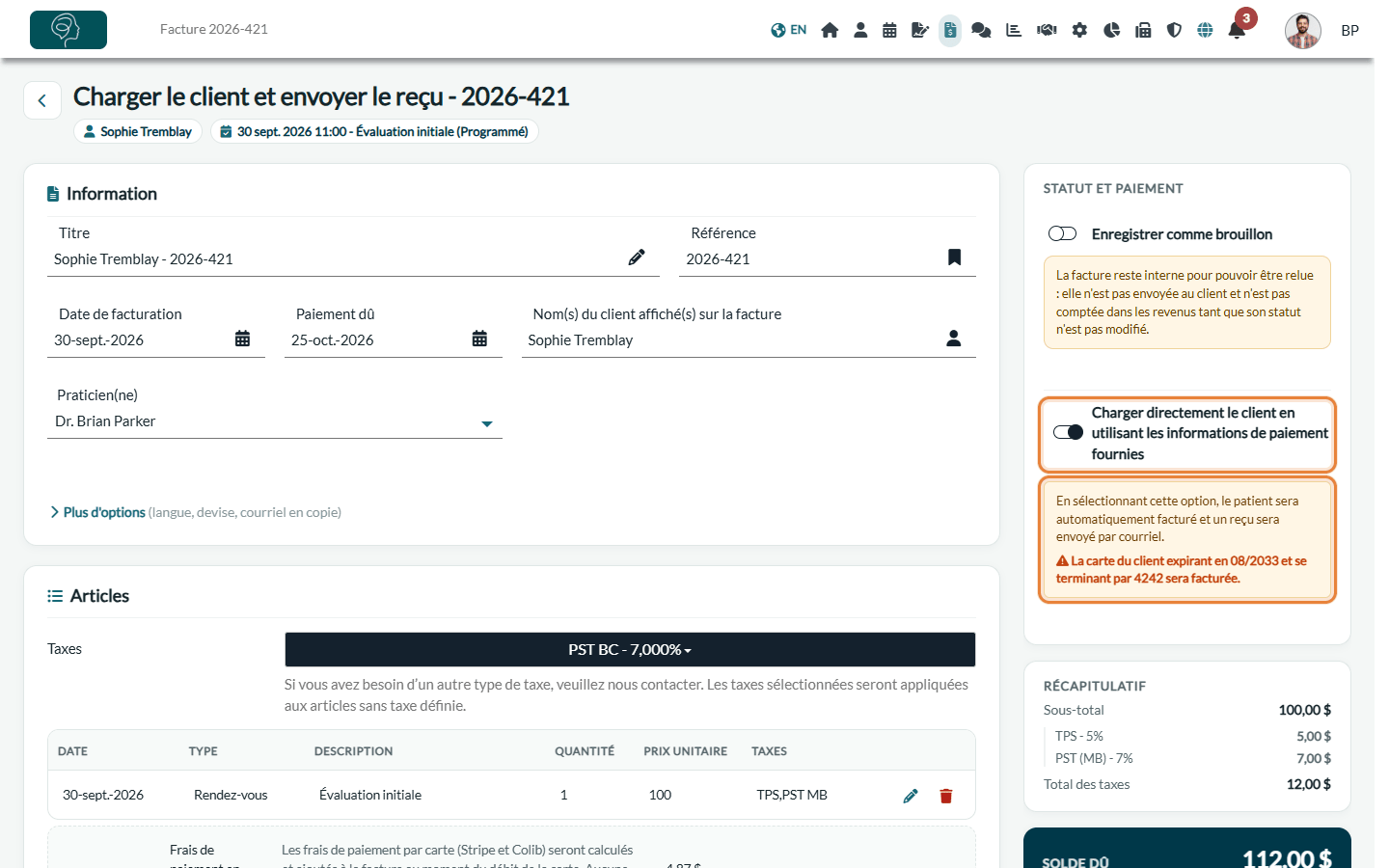The width and height of the screenshot is (1389, 868).
Task: Open the settings gear icon
Action: click(x=1079, y=30)
